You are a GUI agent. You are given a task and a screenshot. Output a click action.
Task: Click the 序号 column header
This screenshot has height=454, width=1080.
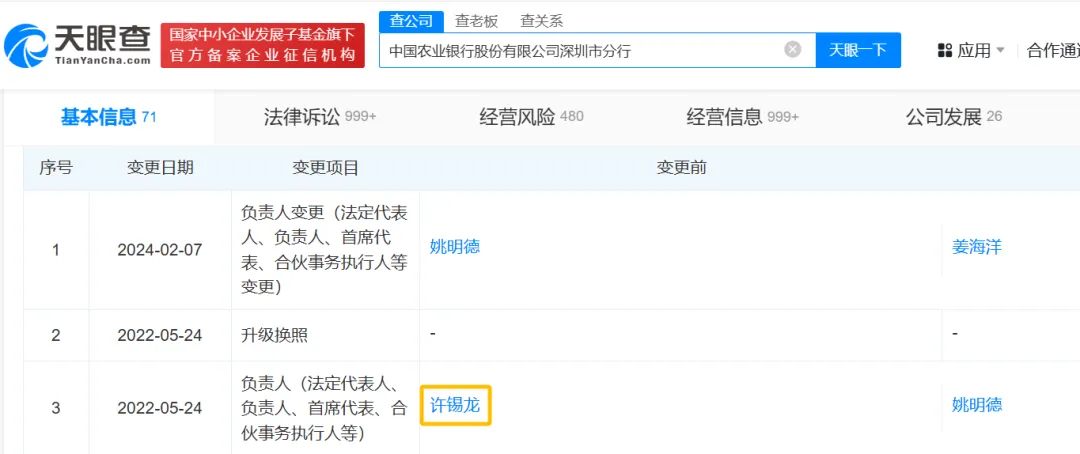(x=56, y=168)
